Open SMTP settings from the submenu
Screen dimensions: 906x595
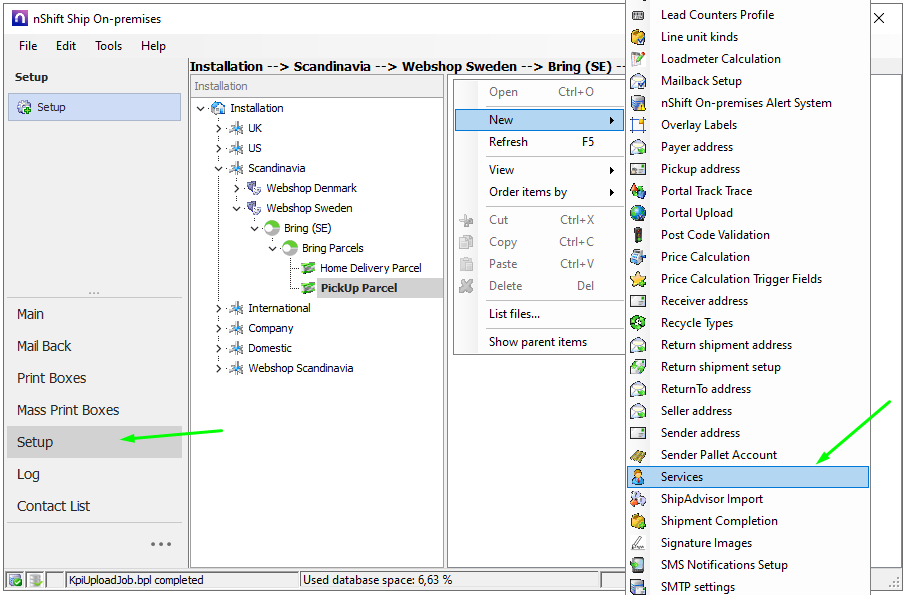[x=700, y=587]
